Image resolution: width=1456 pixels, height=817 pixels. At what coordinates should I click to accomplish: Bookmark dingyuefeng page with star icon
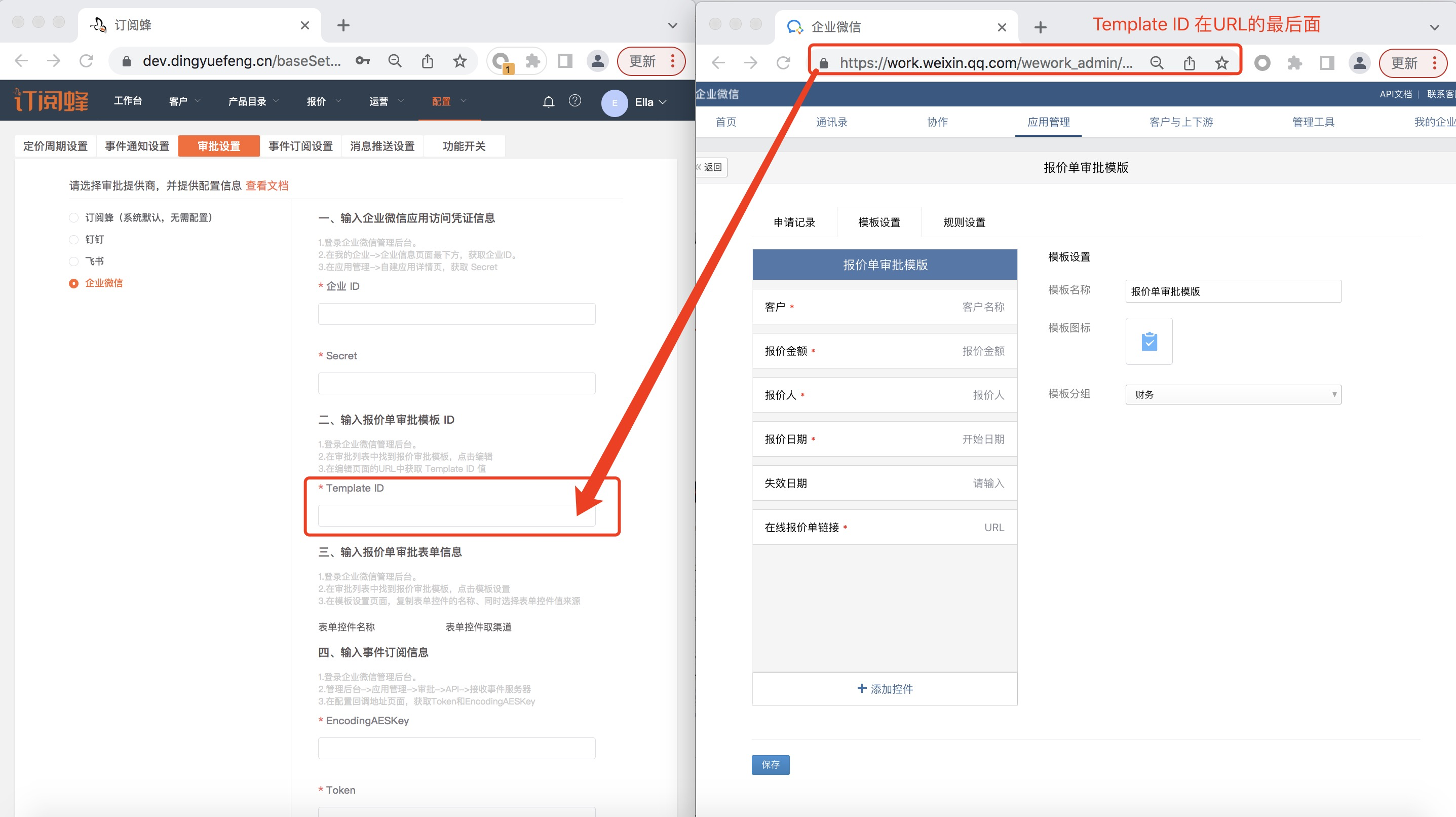coord(460,60)
